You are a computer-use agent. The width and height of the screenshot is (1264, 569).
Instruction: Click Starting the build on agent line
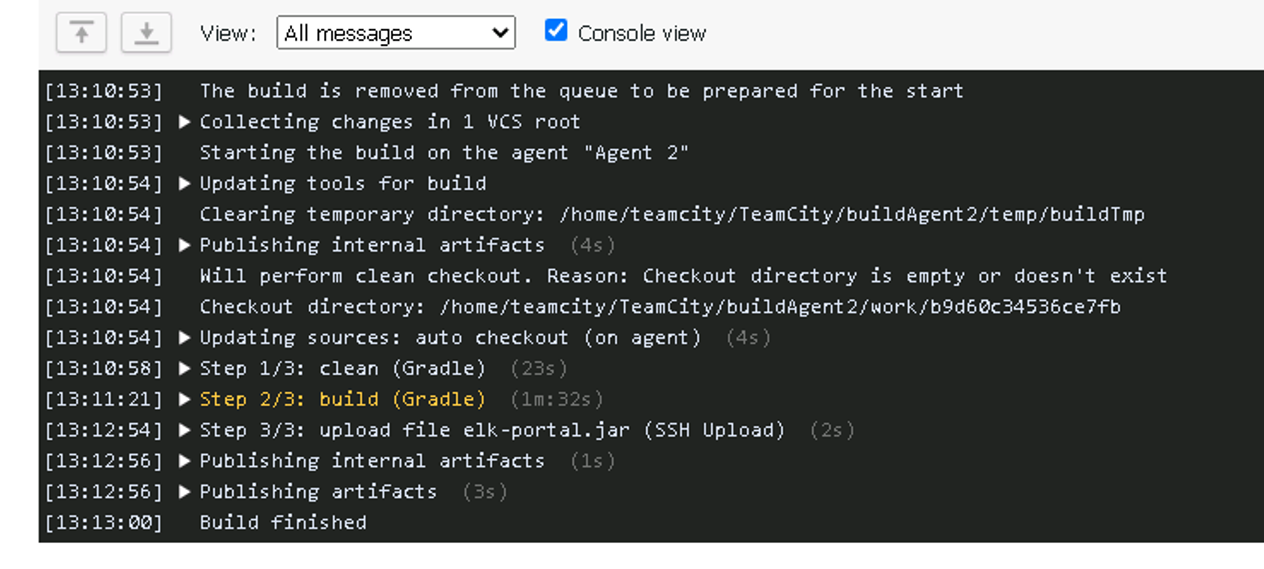[x=444, y=153]
